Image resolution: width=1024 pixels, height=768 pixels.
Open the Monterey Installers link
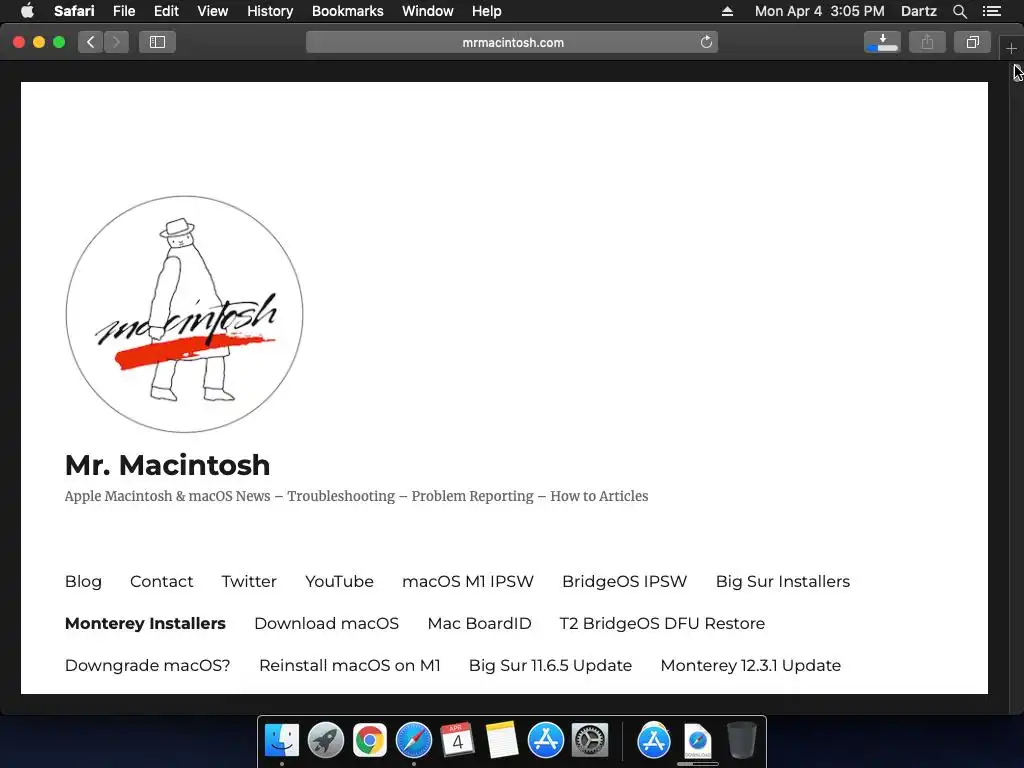tap(145, 623)
